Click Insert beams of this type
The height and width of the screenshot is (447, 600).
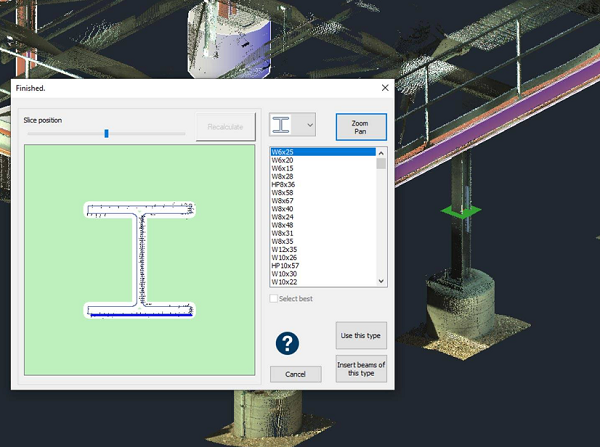tap(360, 369)
